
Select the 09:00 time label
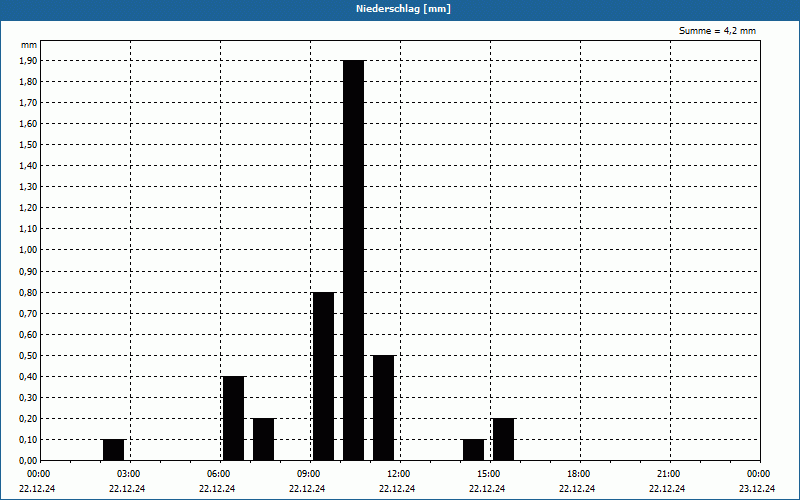click(x=309, y=474)
